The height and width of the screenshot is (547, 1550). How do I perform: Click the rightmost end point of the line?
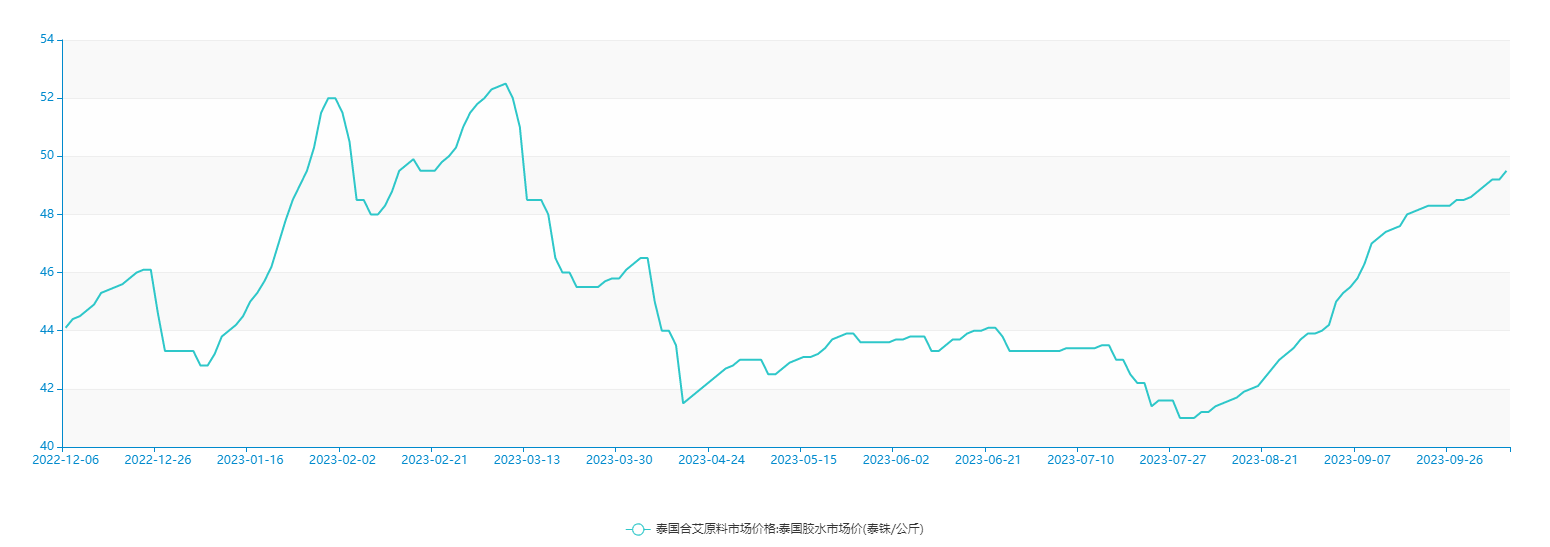tap(1506, 171)
